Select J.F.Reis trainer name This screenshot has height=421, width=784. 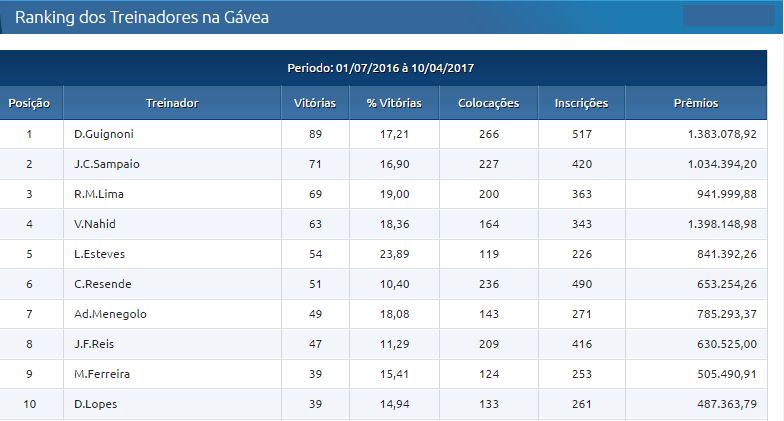(94, 344)
